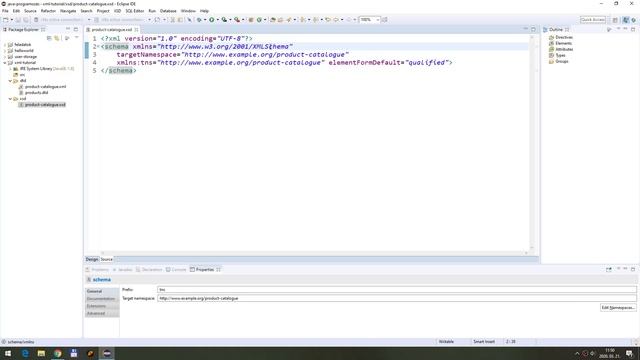This screenshot has width=640, height=360.
Task: Collapse the dtd folder
Action: pos(11,81)
